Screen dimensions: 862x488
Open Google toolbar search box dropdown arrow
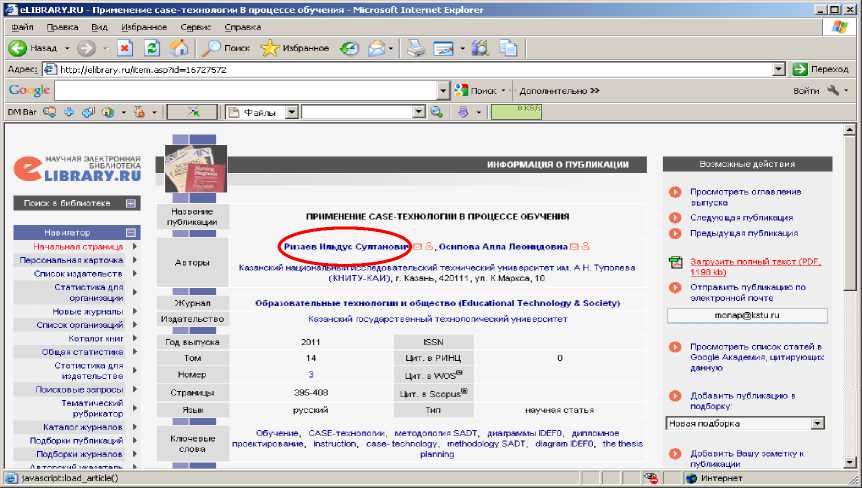(444, 91)
